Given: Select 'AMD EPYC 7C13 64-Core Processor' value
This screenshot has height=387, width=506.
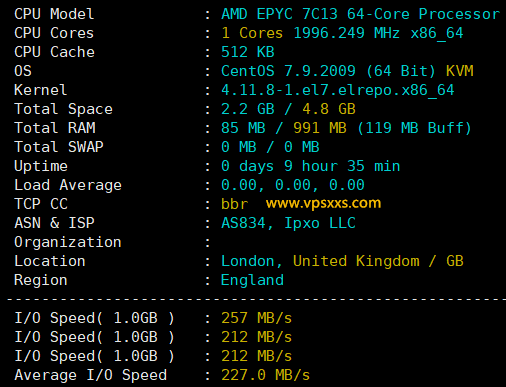Looking at the screenshot, I should tap(360, 14).
